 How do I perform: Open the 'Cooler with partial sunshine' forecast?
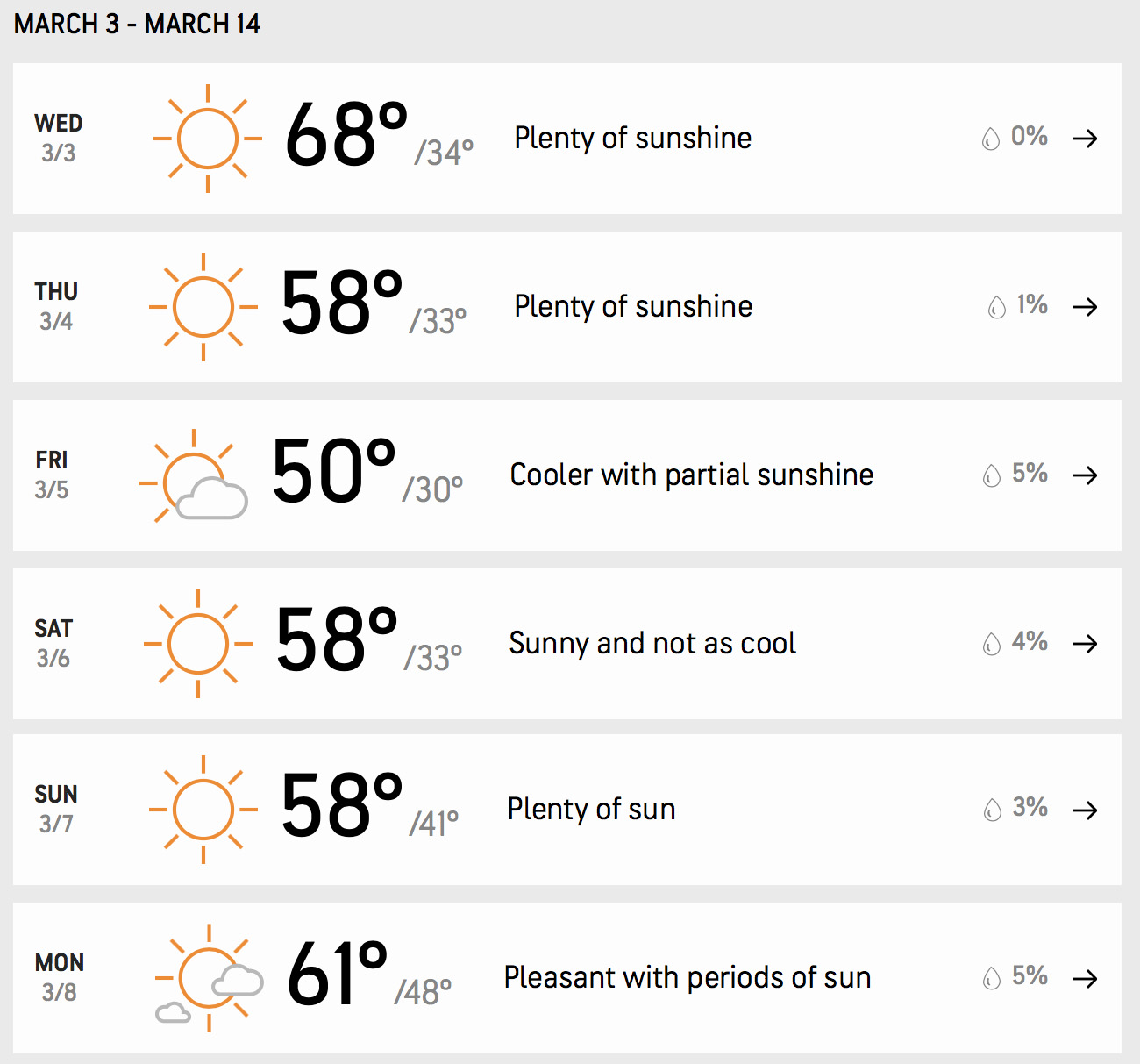click(692, 475)
